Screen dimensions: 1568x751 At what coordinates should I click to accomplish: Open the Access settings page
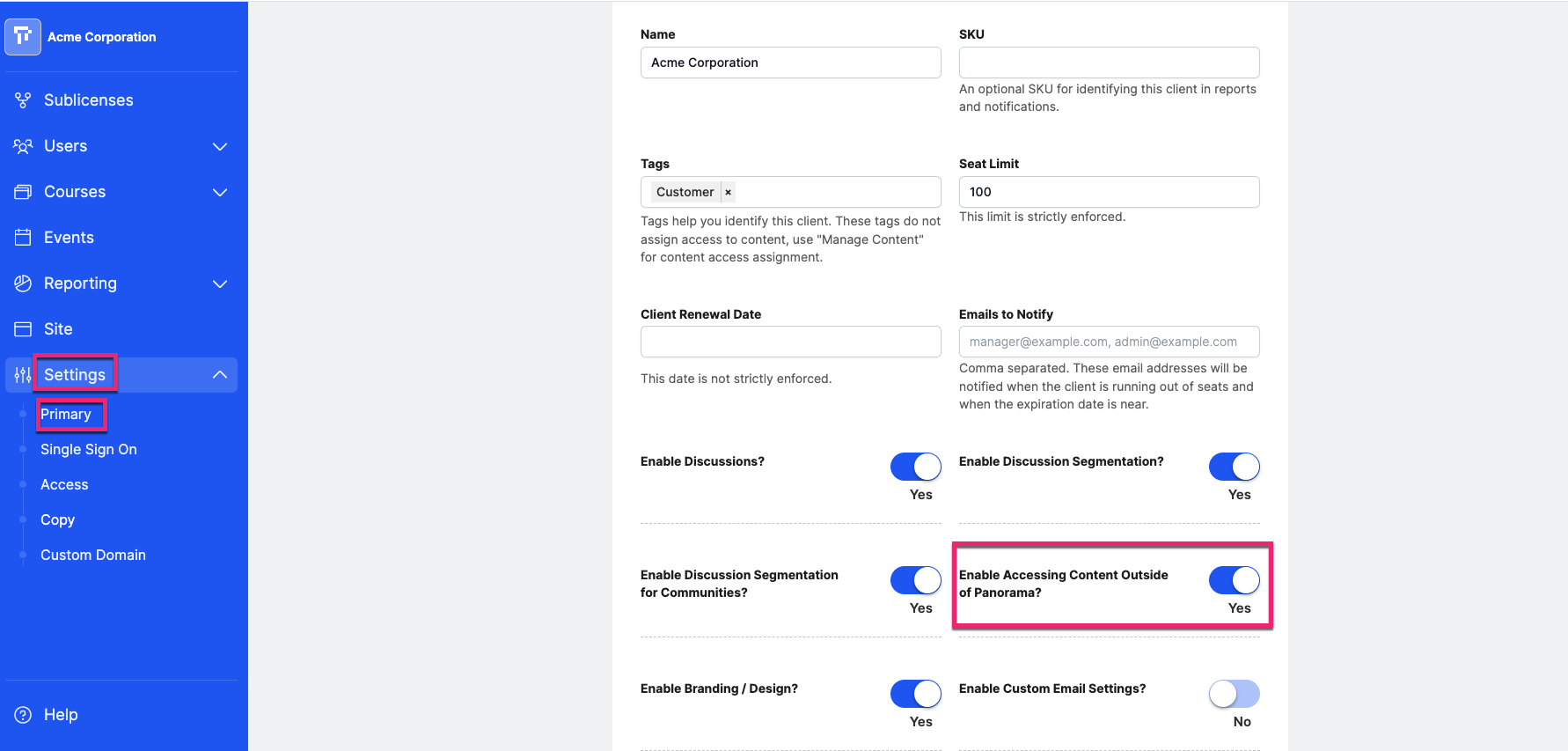pyautogui.click(x=64, y=484)
